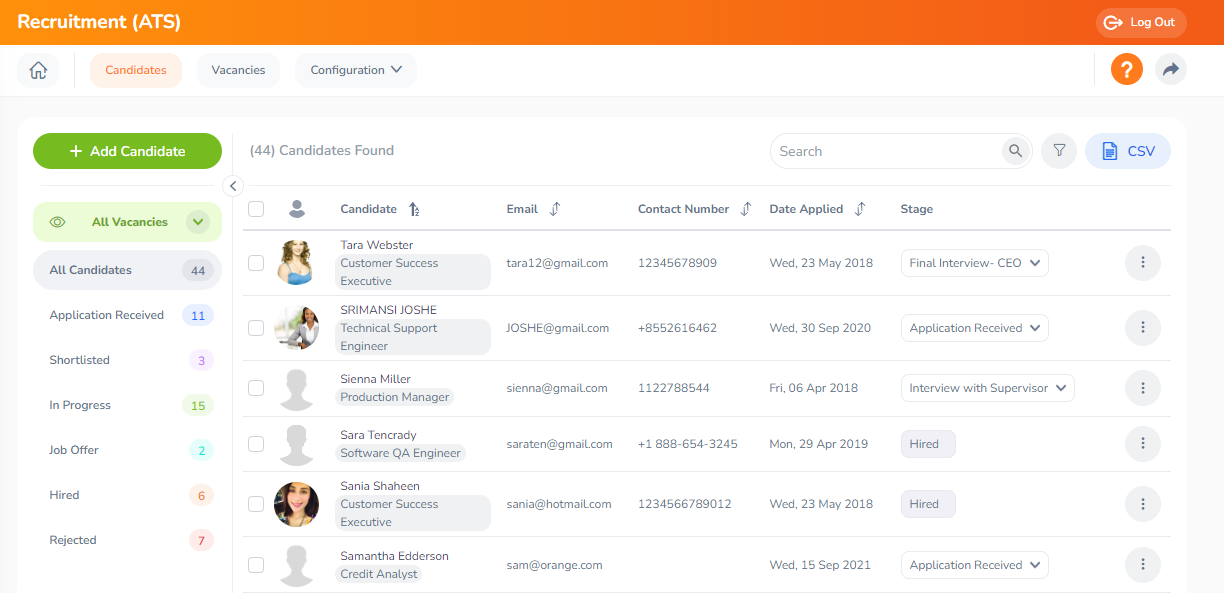Select the checkbox for SRIMANSI JOSHE
Viewport: 1224px width, 593px height.
pyautogui.click(x=256, y=328)
